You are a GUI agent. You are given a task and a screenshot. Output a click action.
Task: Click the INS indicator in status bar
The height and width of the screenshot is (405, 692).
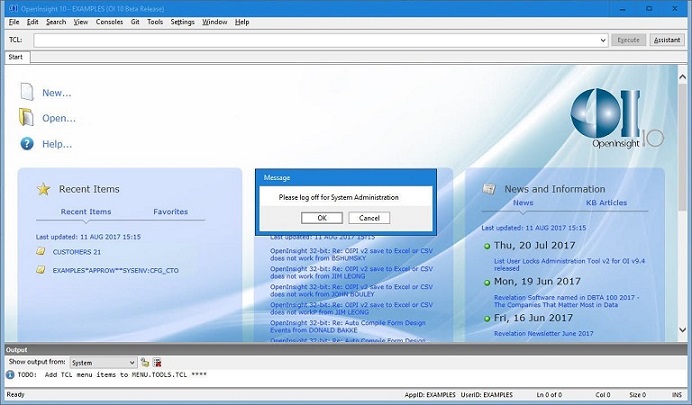click(677, 395)
